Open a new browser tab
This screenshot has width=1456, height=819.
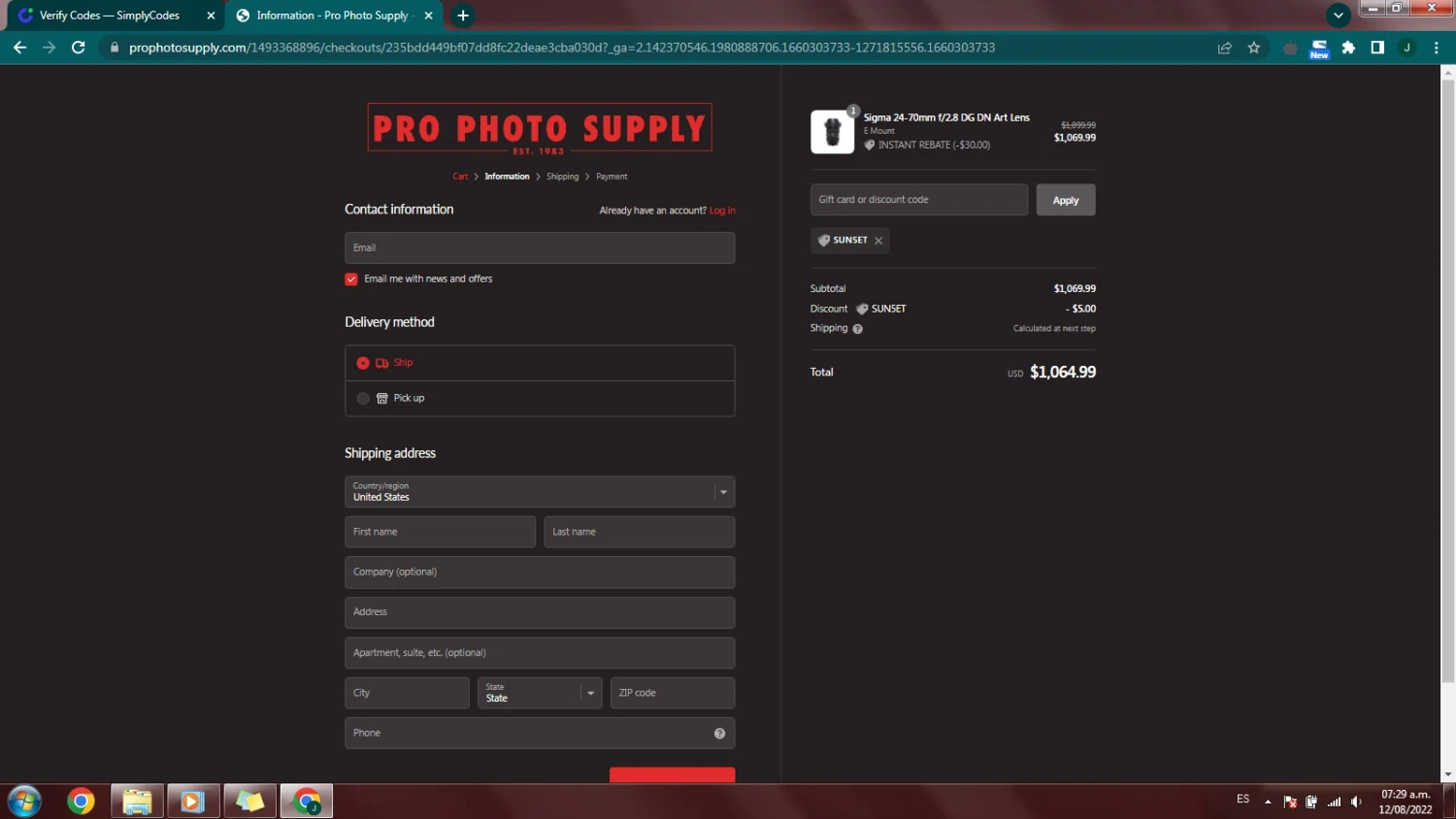[x=463, y=16]
